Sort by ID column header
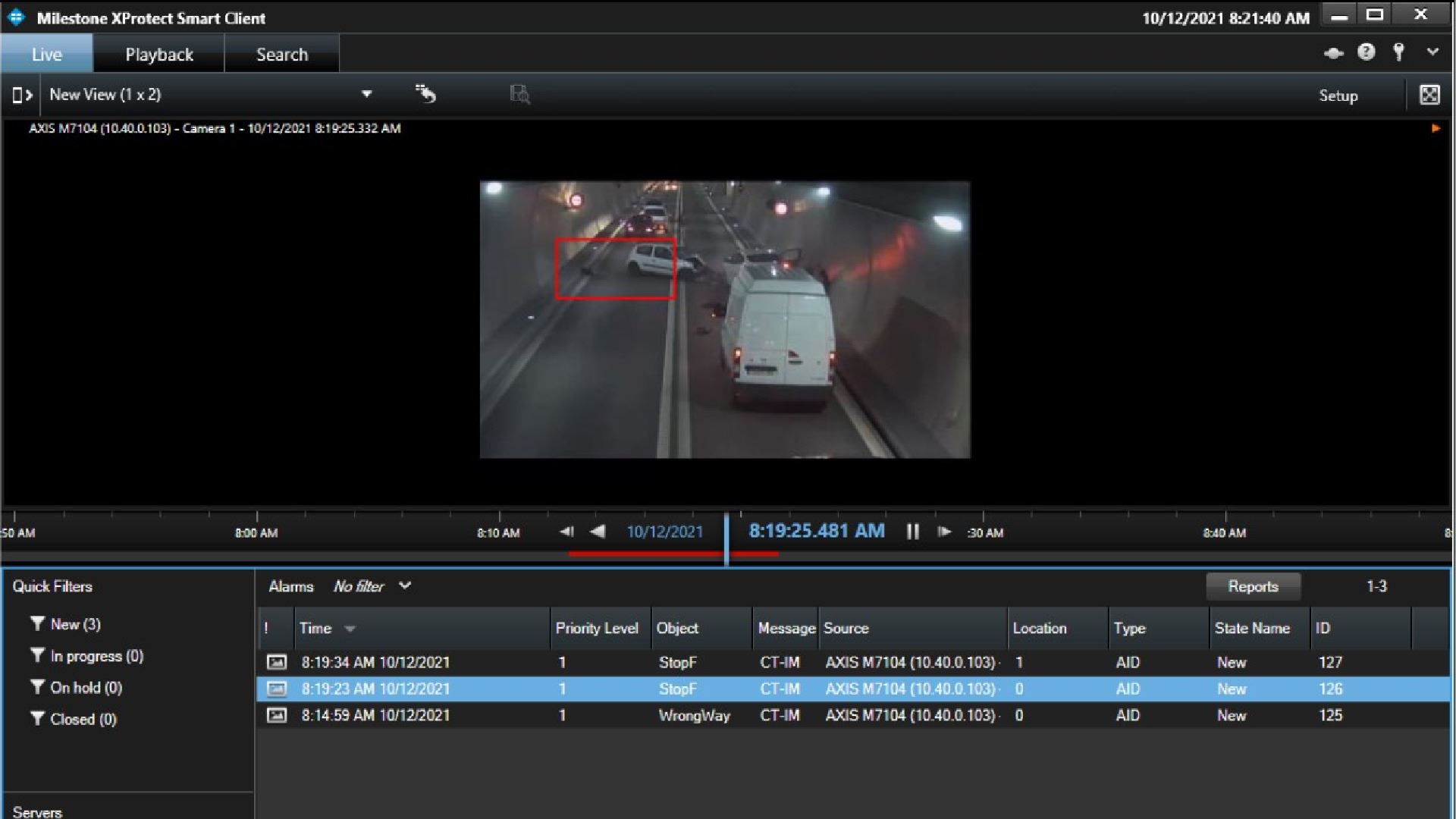 coord(1360,628)
